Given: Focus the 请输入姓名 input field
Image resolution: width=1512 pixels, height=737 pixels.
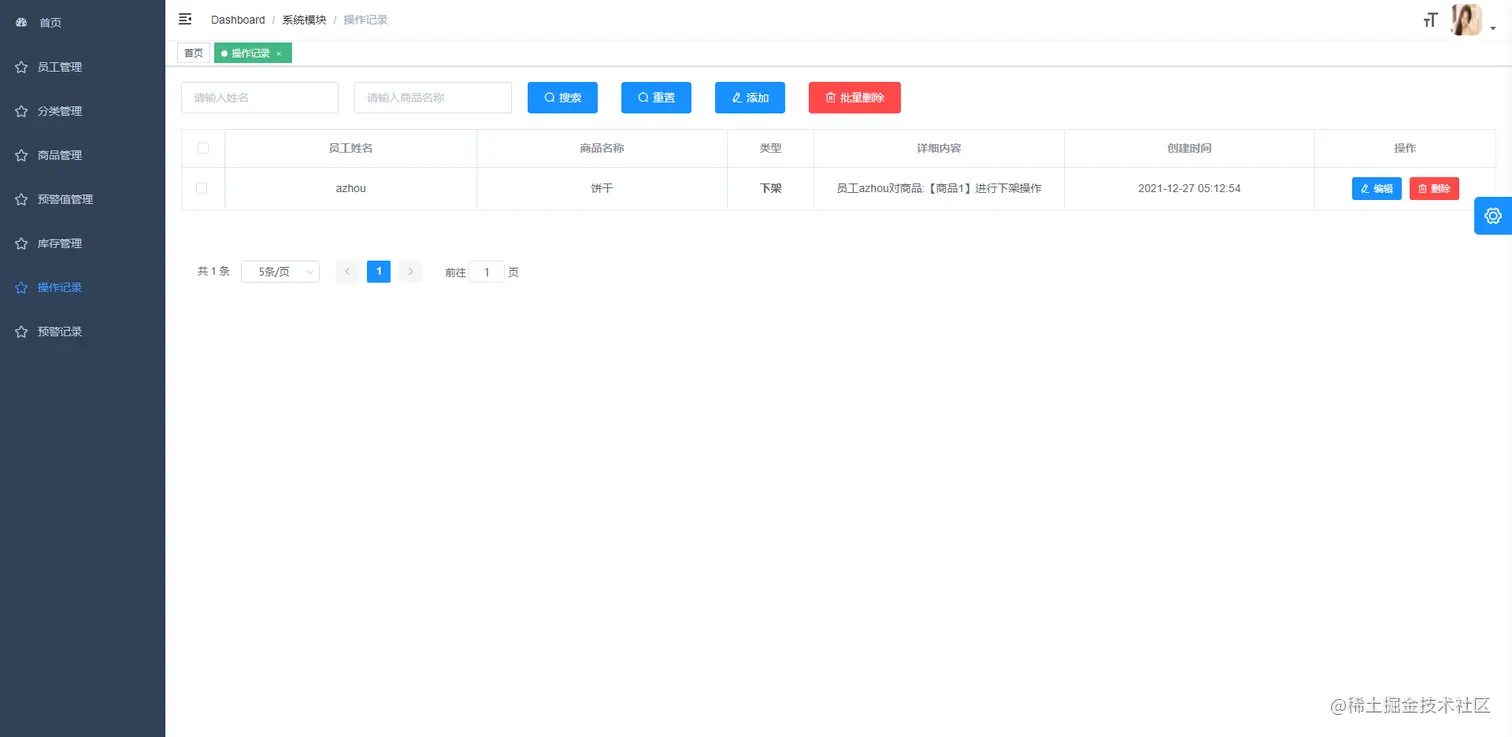Looking at the screenshot, I should [260, 98].
